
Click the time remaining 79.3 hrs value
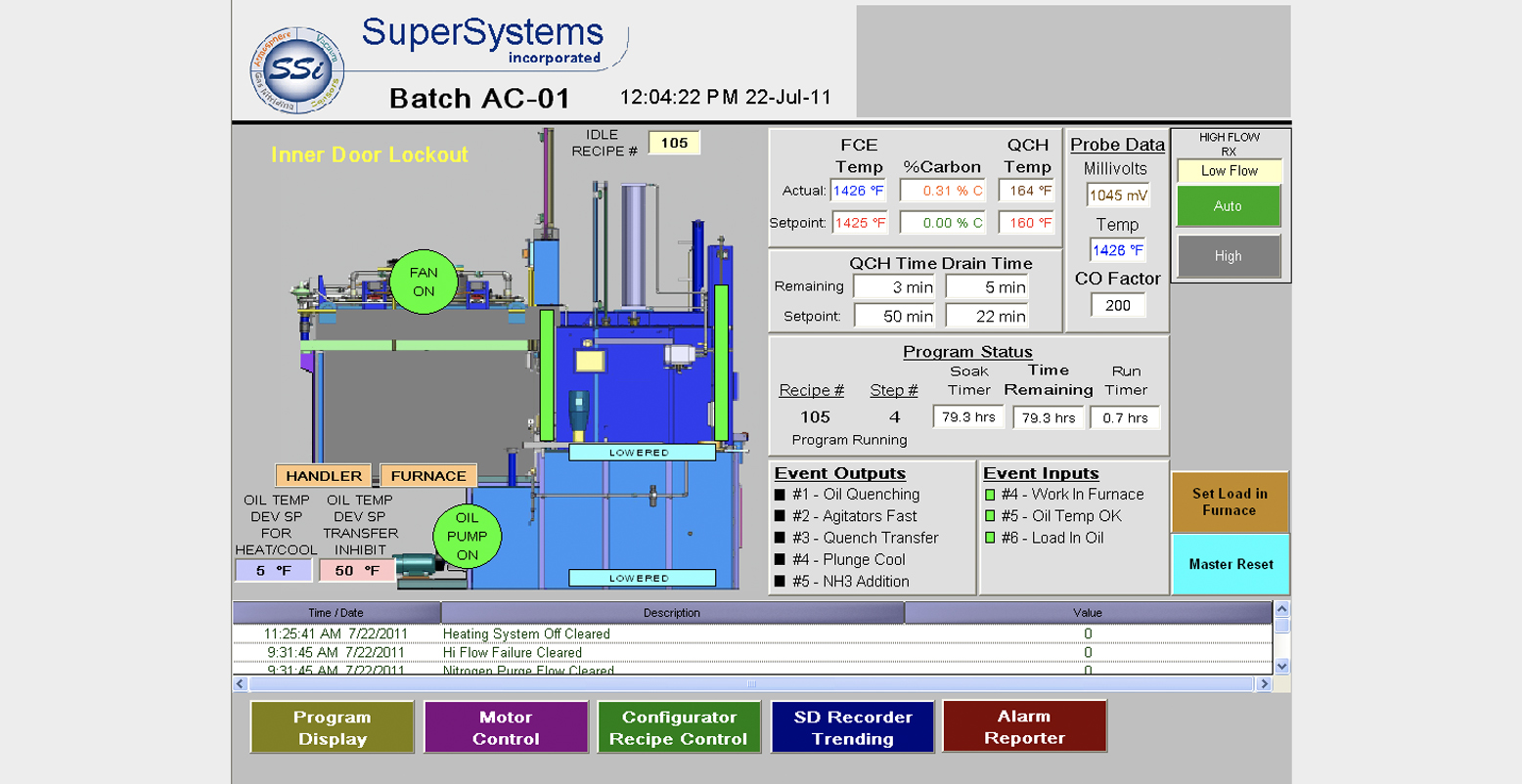(1049, 417)
